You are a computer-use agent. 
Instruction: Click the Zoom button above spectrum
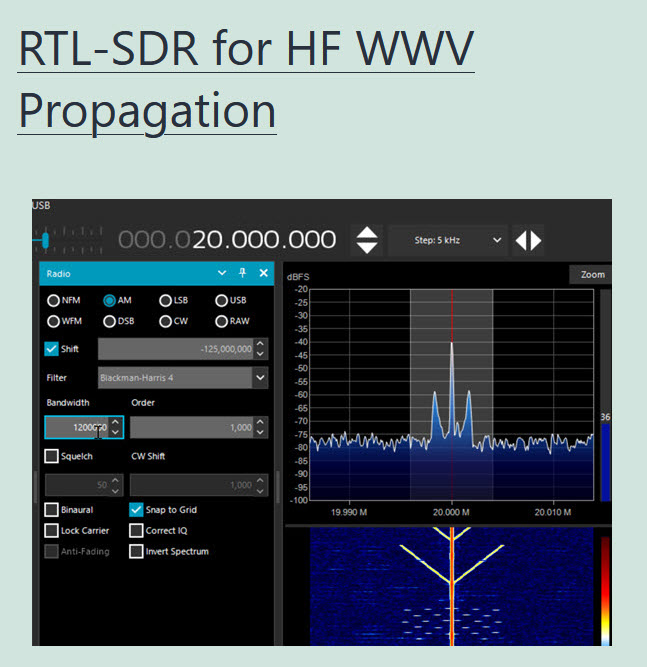point(592,274)
